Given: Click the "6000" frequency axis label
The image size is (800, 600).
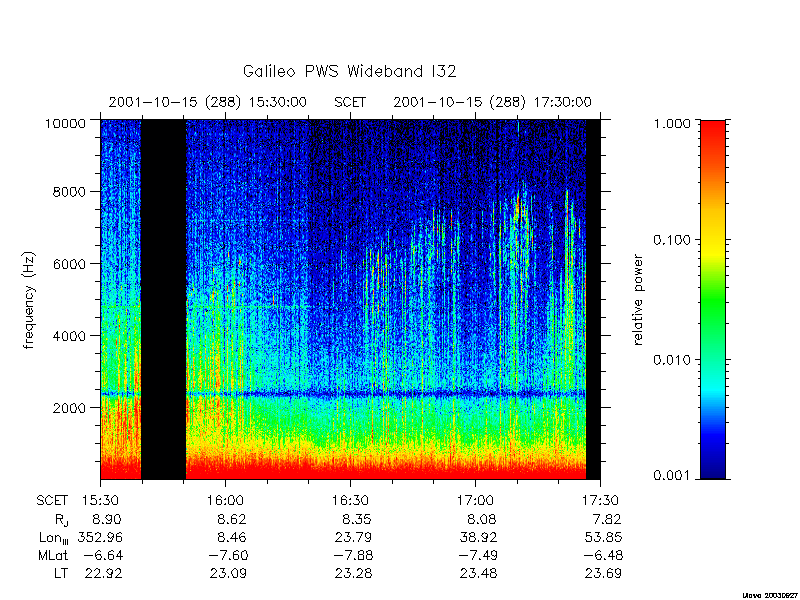Looking at the screenshot, I should point(70,264).
